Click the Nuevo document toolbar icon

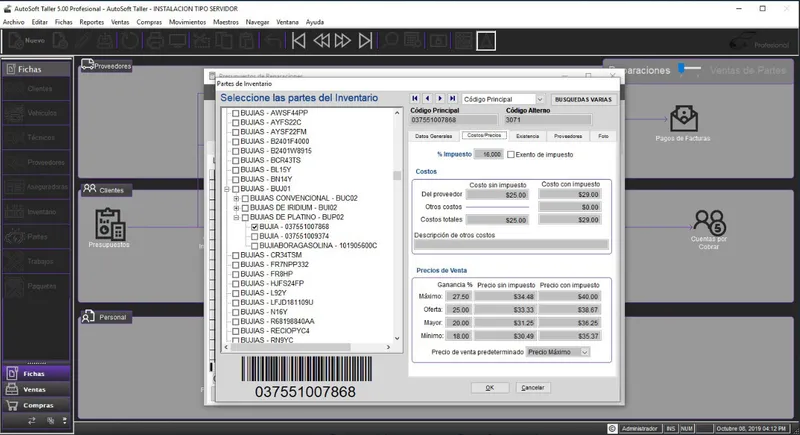[x=15, y=41]
